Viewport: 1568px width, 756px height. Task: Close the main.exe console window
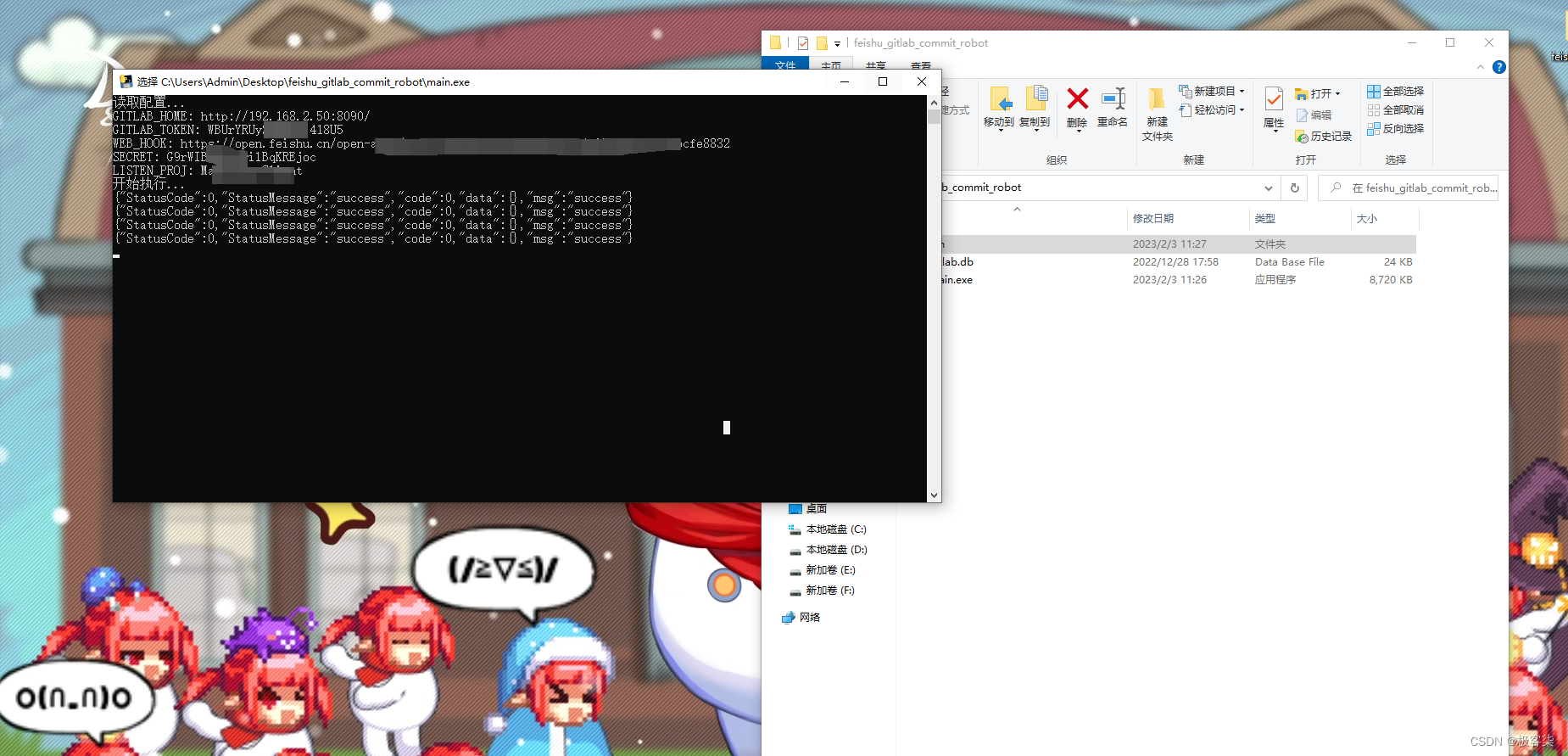922,81
